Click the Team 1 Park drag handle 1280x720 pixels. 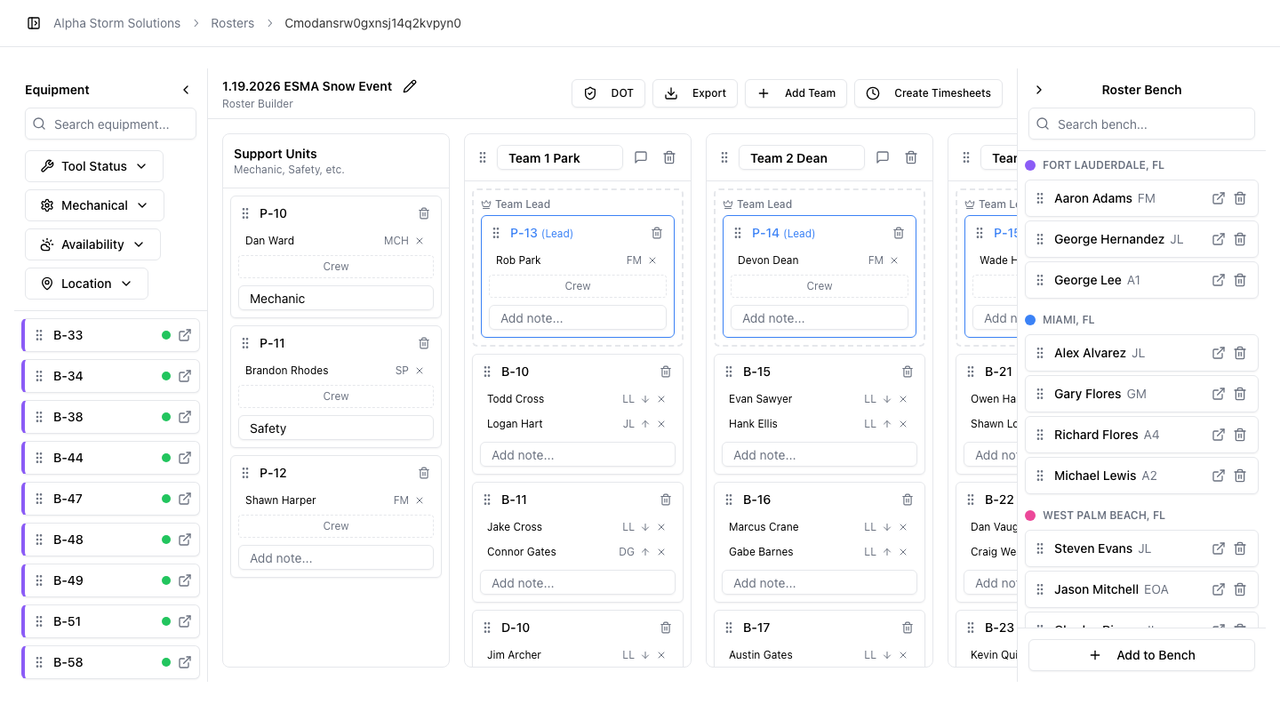click(482, 158)
